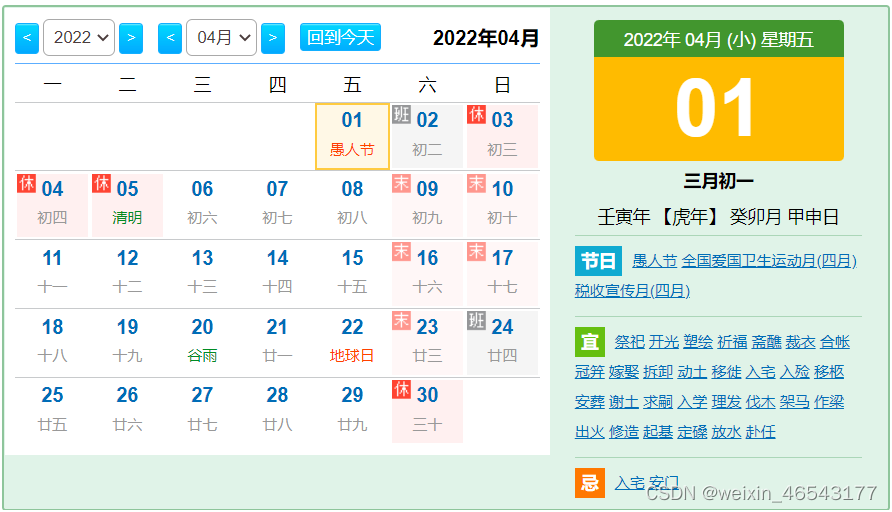The image size is (892, 512).
Task: Click the 修造 link
Action: tap(624, 432)
